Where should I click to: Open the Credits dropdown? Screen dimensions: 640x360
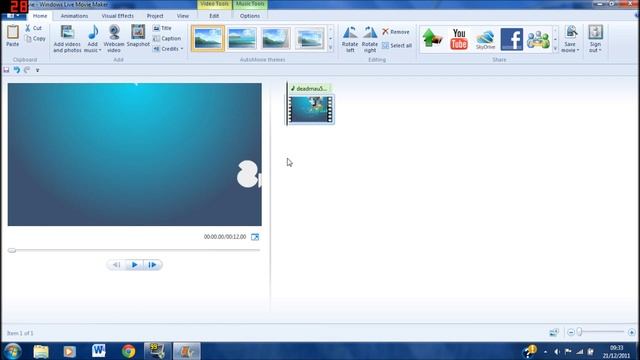(168, 49)
